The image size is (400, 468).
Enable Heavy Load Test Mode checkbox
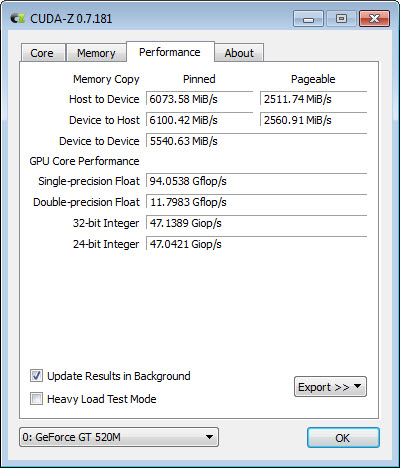(x=36, y=399)
